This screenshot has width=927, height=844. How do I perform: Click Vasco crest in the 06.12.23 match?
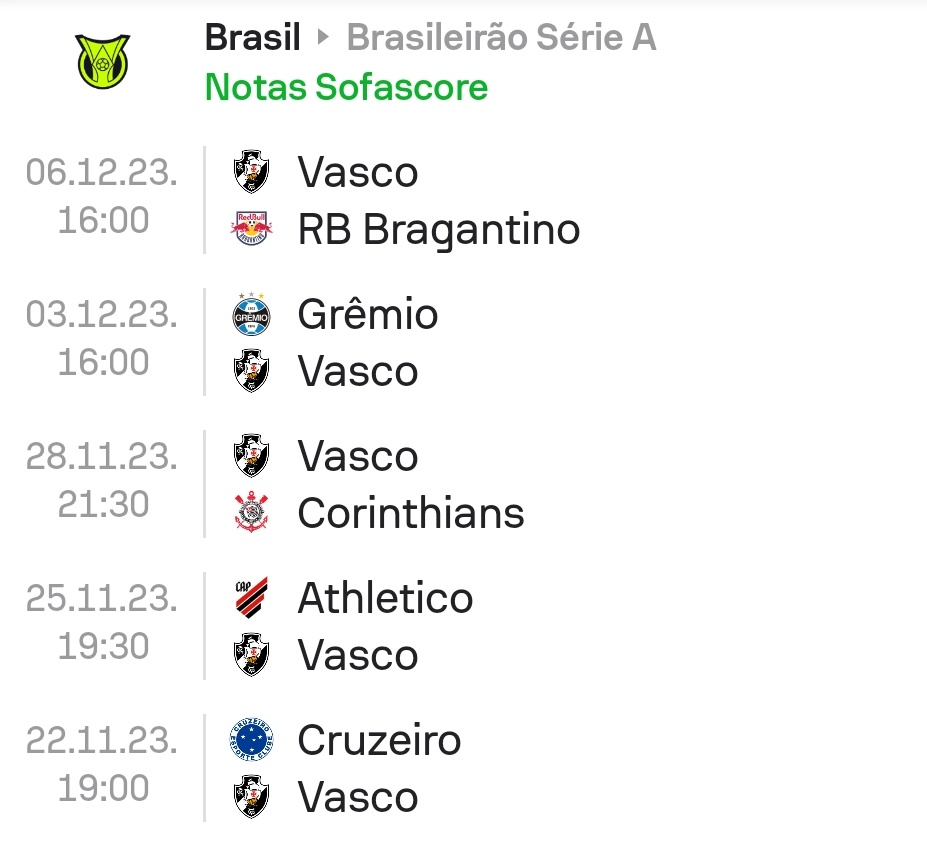pyautogui.click(x=250, y=172)
